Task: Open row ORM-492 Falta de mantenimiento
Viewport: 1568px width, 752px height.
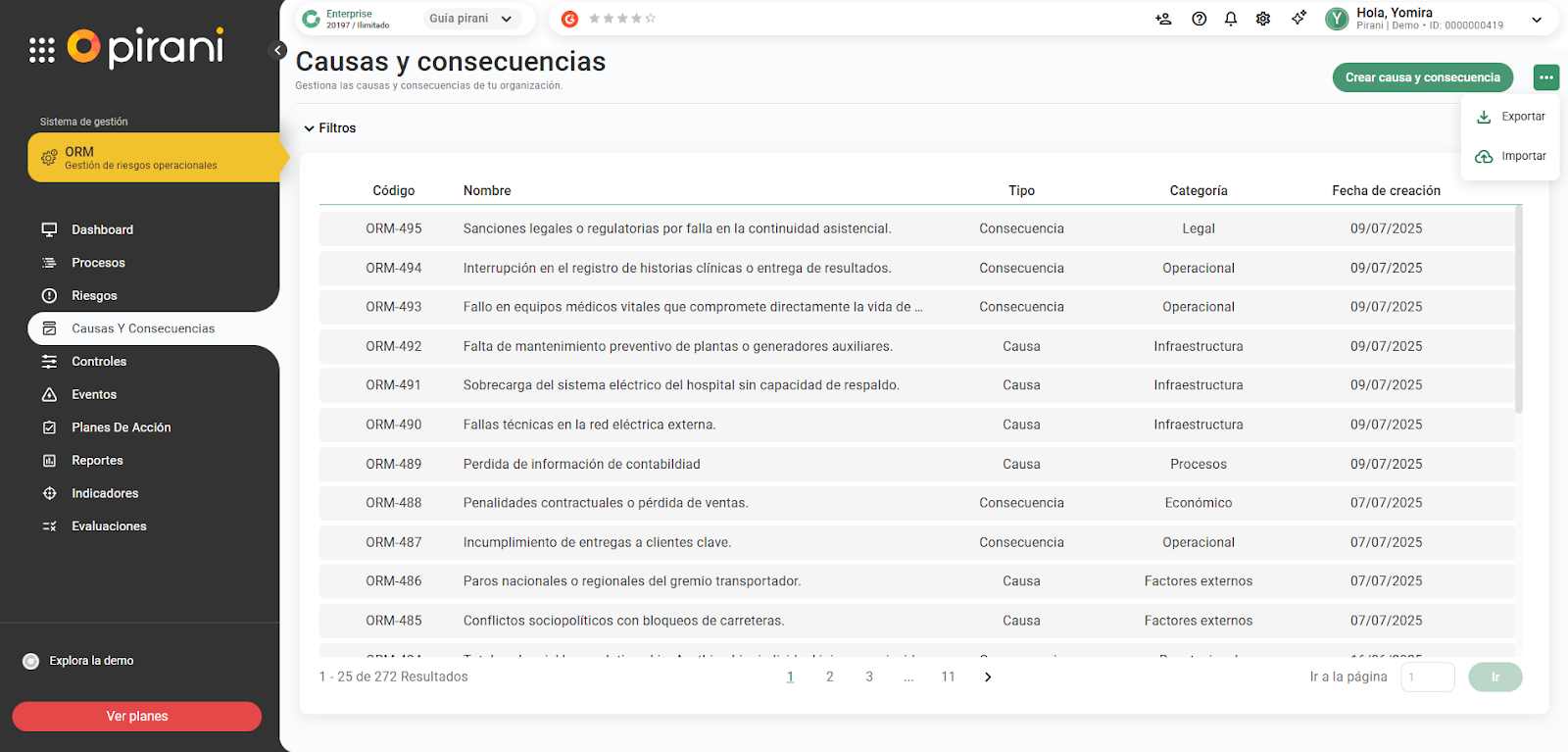Action: 917,346
